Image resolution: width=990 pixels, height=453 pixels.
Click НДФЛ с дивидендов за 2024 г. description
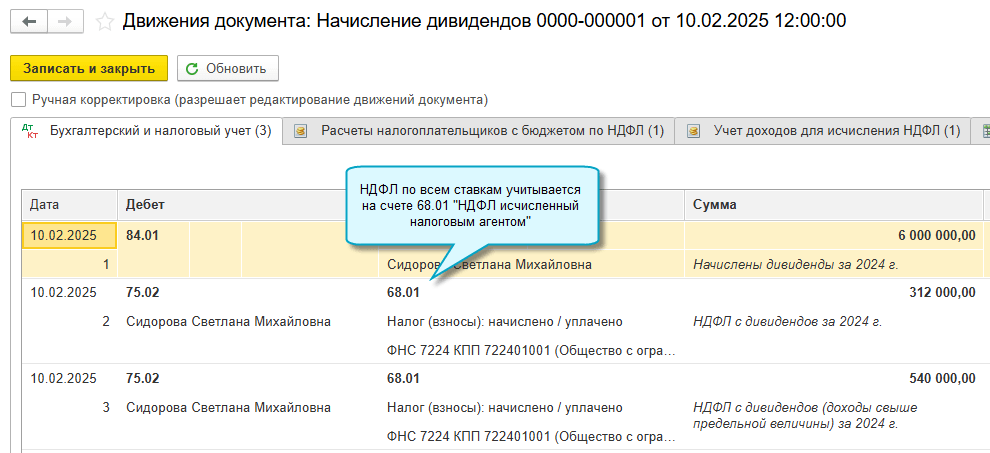[x=787, y=322]
